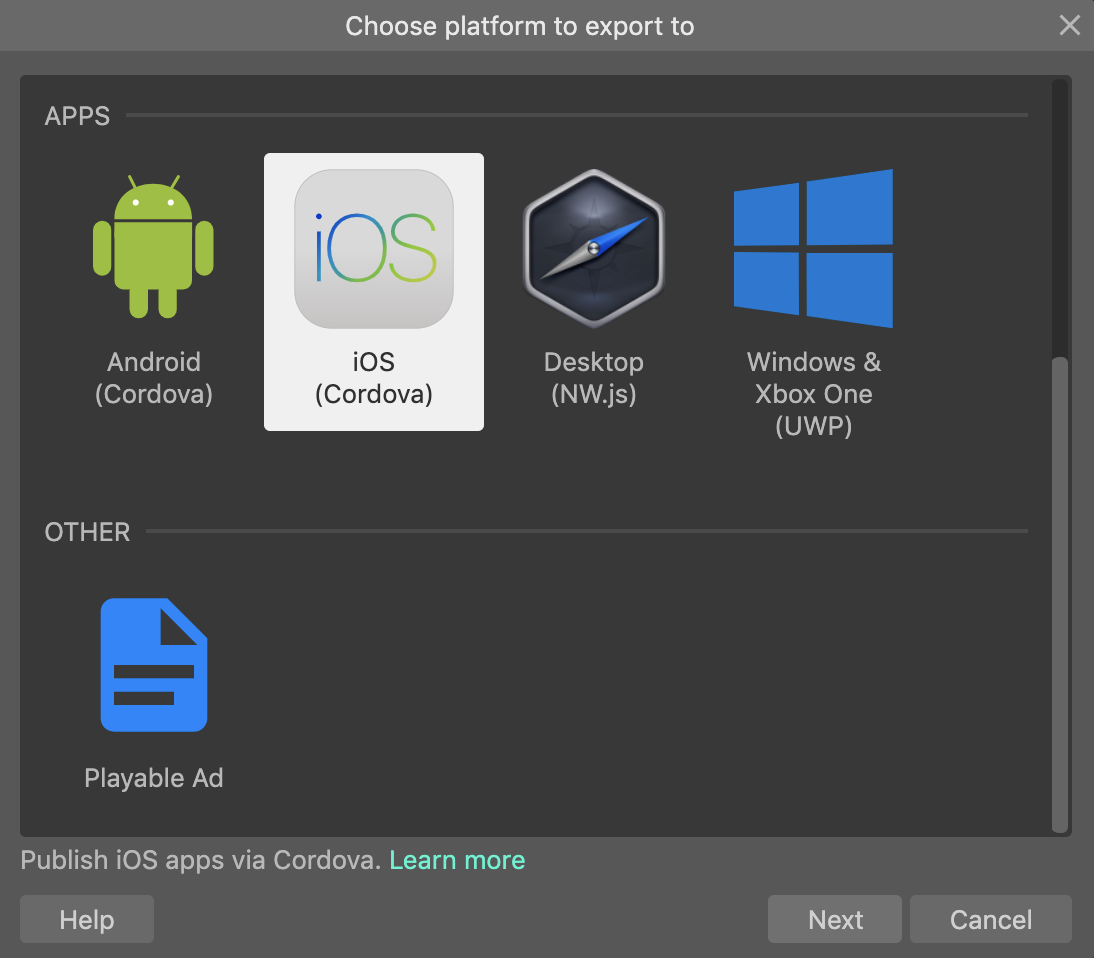
Task: Click the "Playable Ad" text label
Action: (x=154, y=778)
